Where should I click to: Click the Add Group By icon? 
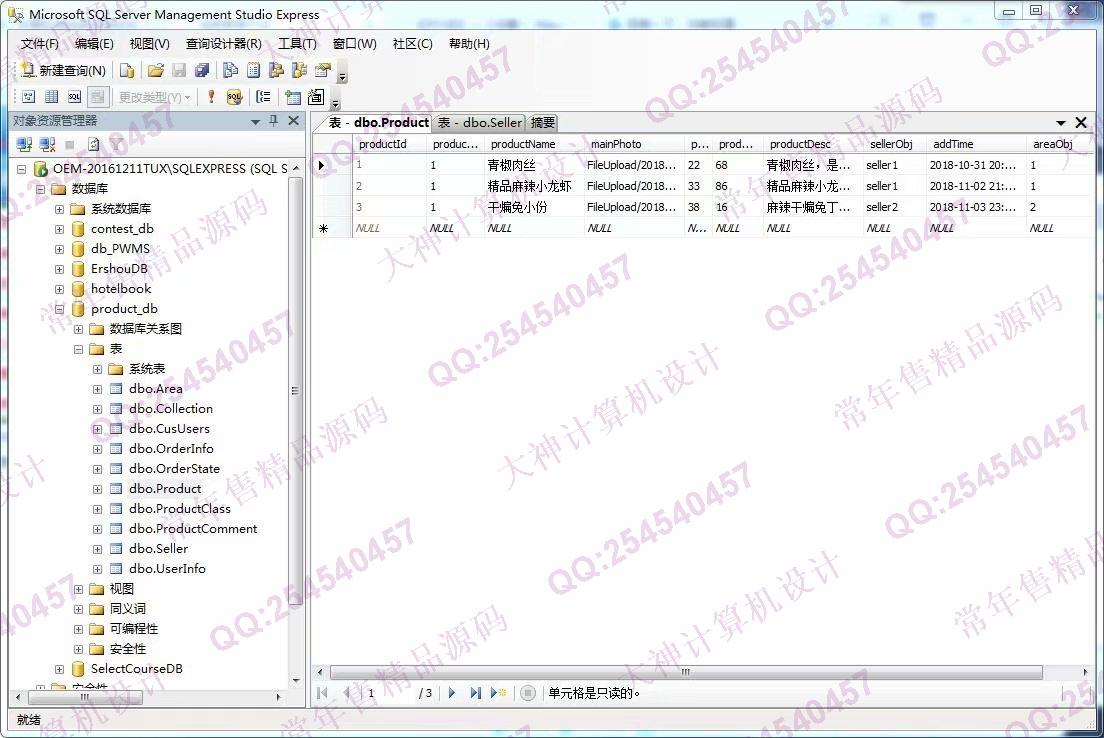(x=263, y=97)
